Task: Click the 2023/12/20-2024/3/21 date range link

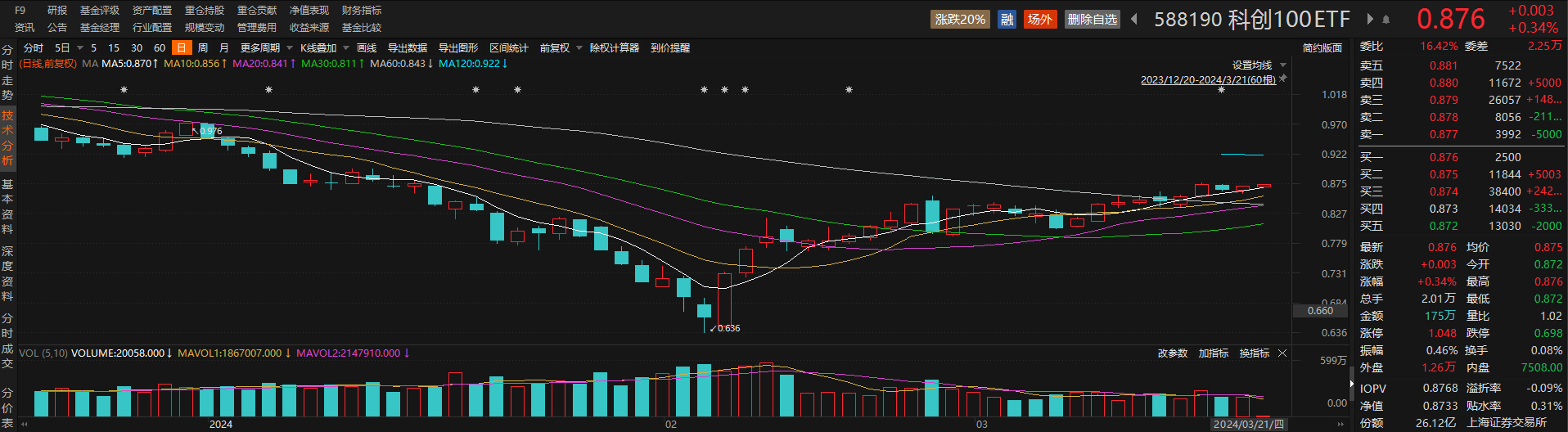Action: tap(1208, 80)
